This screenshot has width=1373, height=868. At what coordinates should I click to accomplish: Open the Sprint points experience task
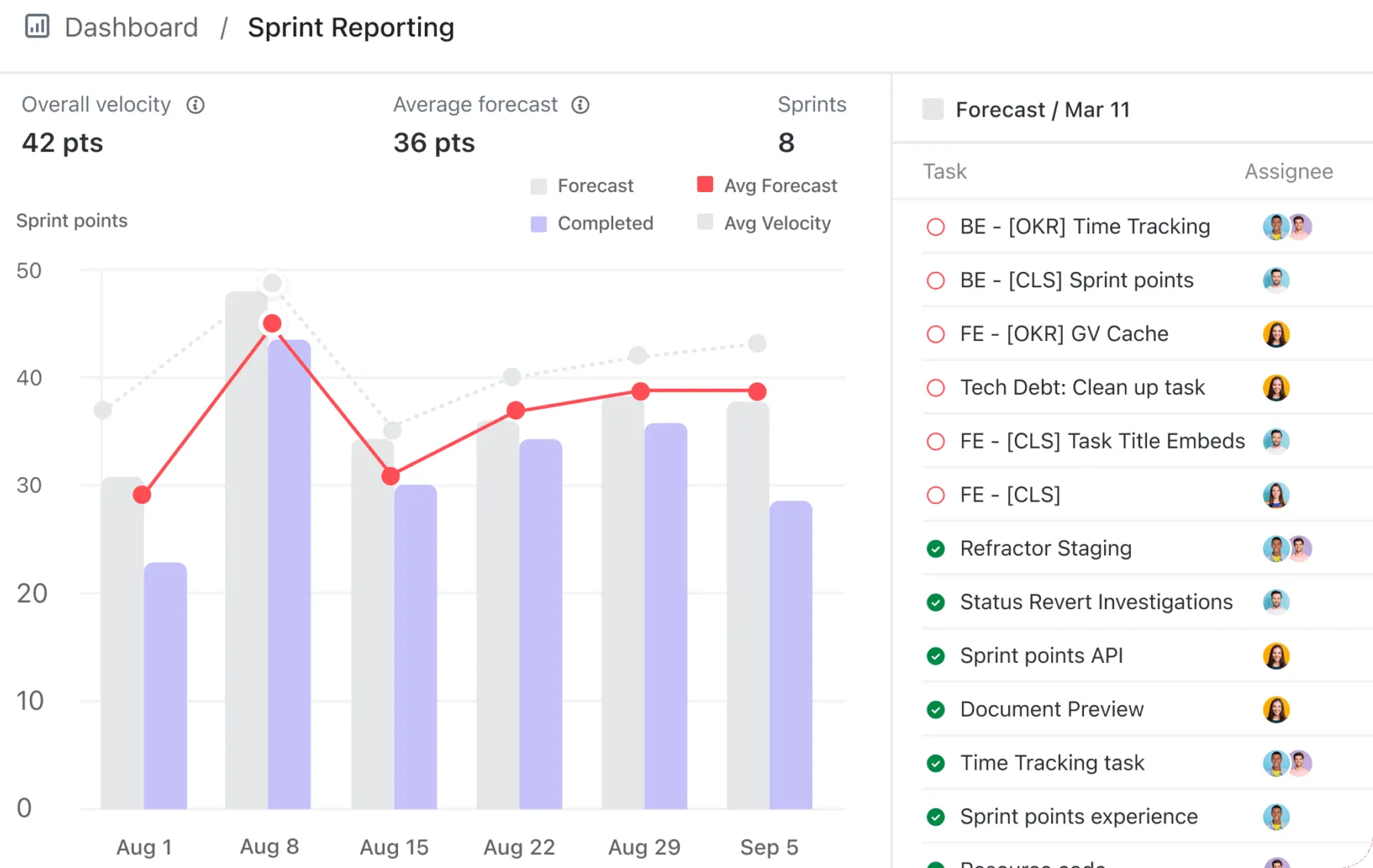pos(1079,817)
